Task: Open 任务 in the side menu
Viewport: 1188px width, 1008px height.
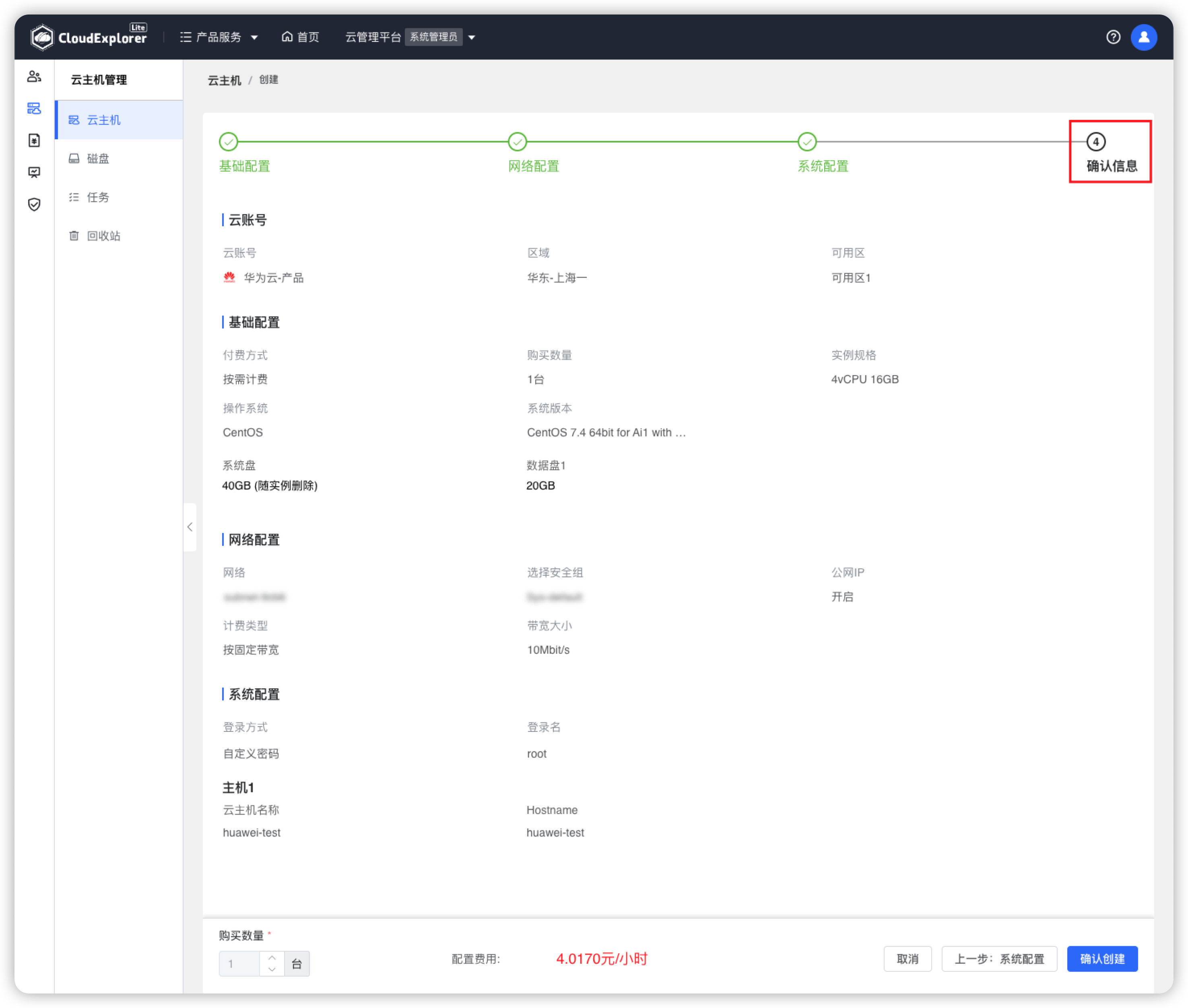Action: click(x=120, y=197)
